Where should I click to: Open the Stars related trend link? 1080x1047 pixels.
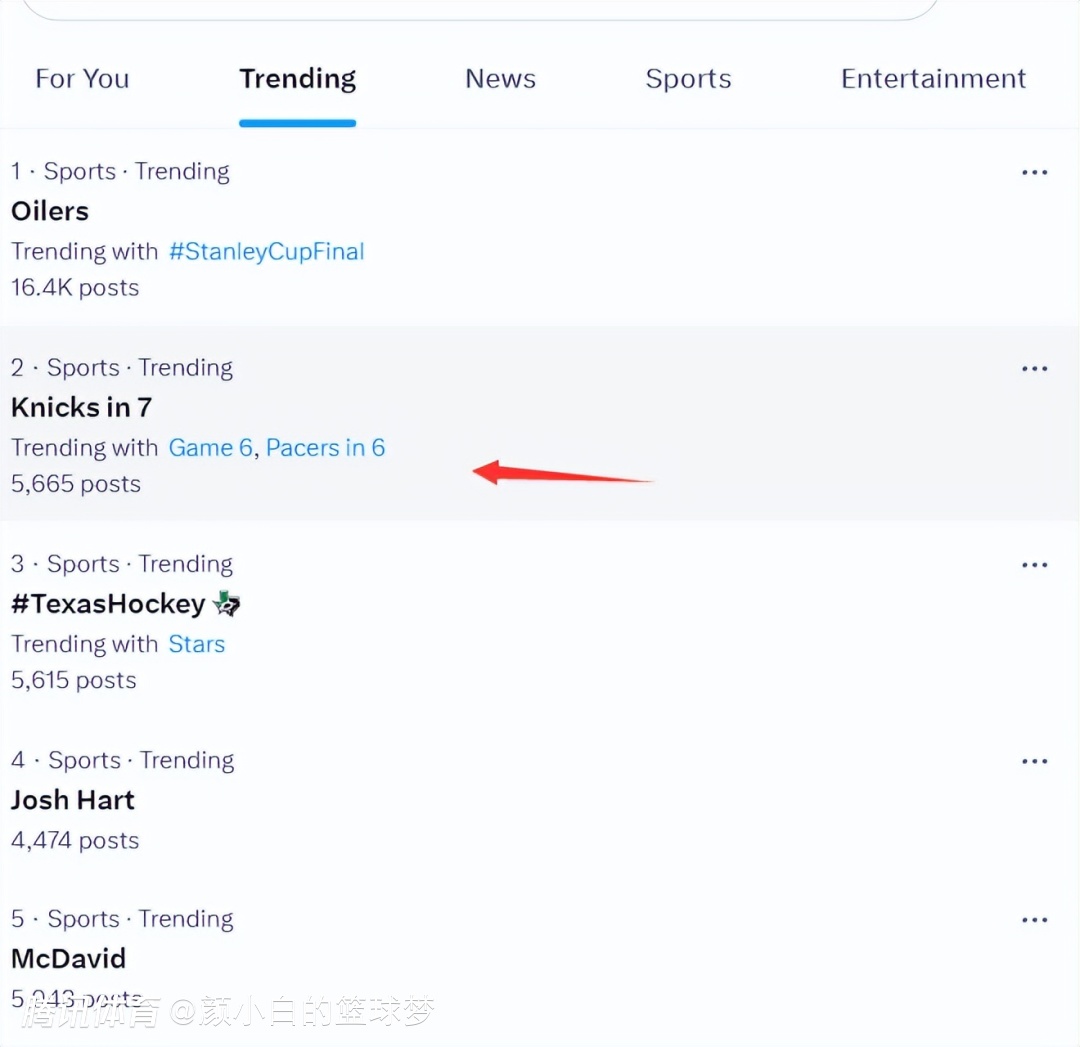click(x=197, y=644)
